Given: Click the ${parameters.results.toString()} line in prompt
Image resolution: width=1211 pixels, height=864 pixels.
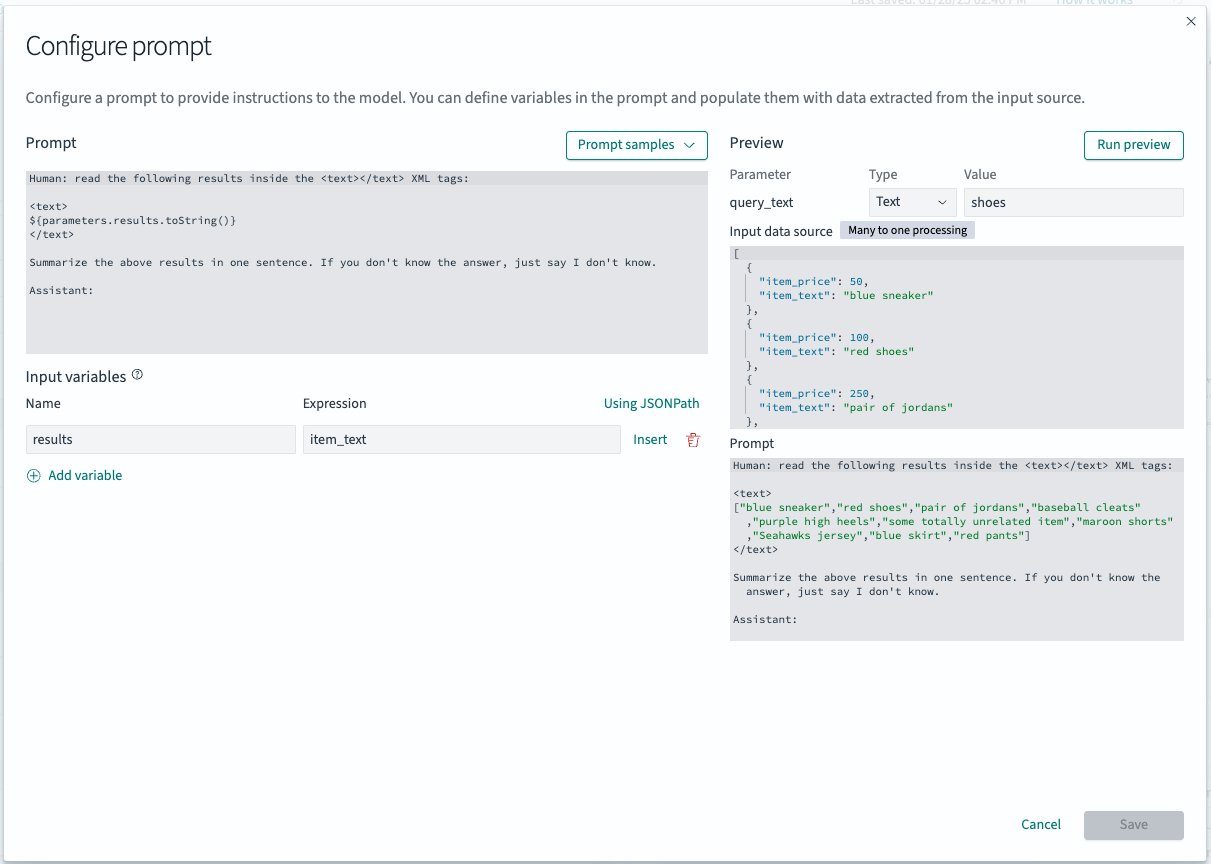Looking at the screenshot, I should 132,221.
